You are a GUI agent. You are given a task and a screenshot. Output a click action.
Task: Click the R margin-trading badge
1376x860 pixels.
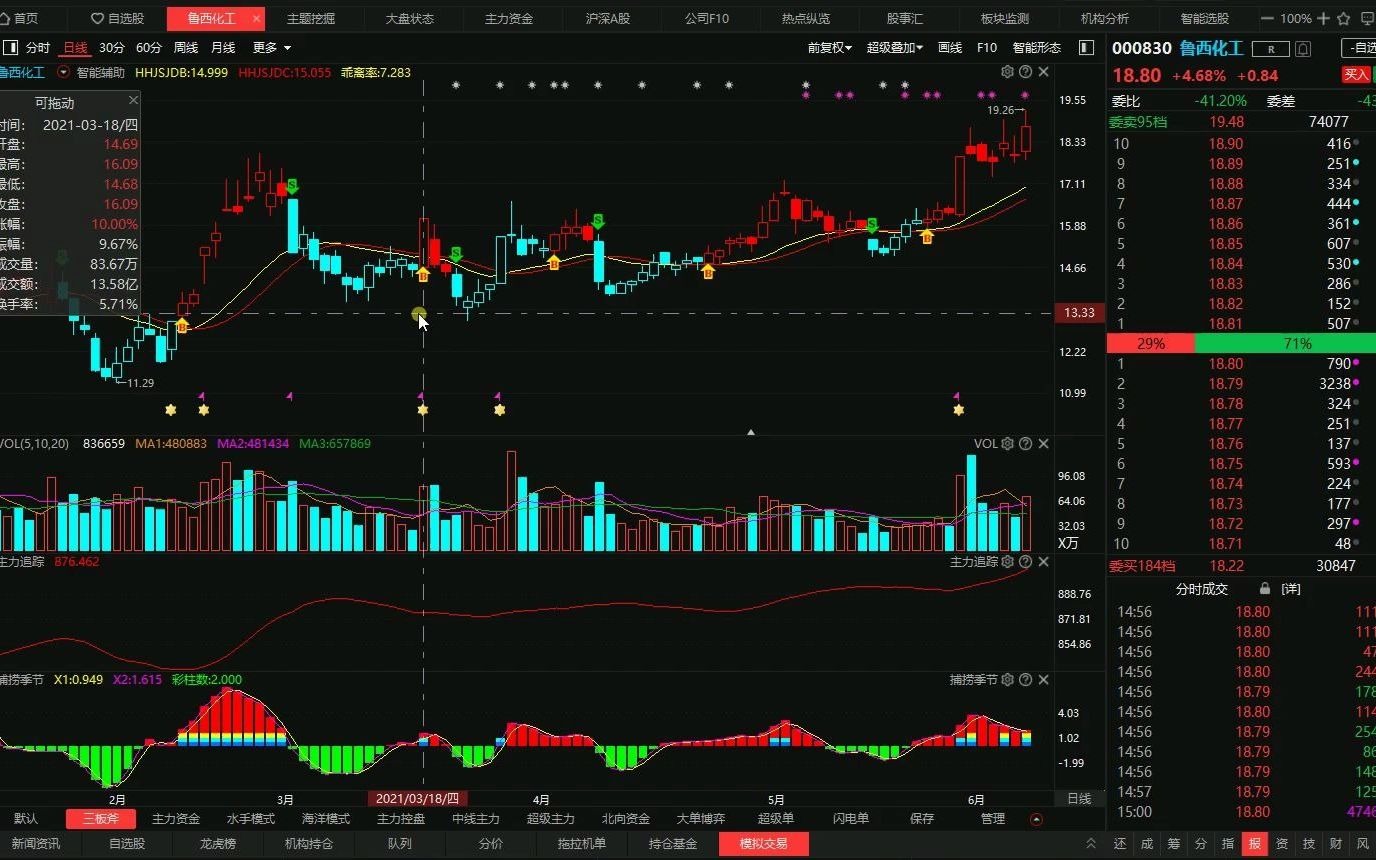tap(1271, 48)
